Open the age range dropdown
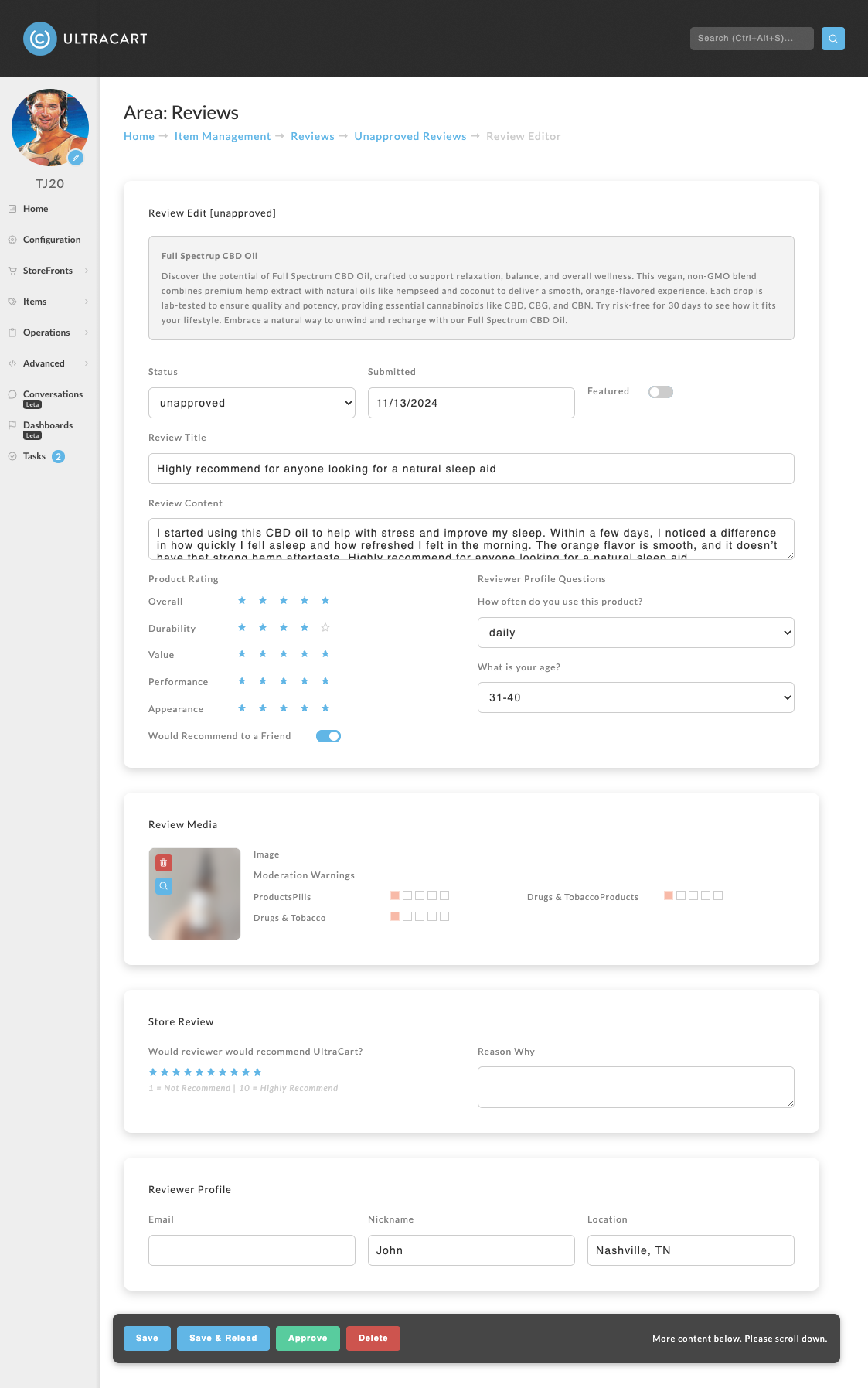The width and height of the screenshot is (868, 1388). pyautogui.click(x=636, y=697)
